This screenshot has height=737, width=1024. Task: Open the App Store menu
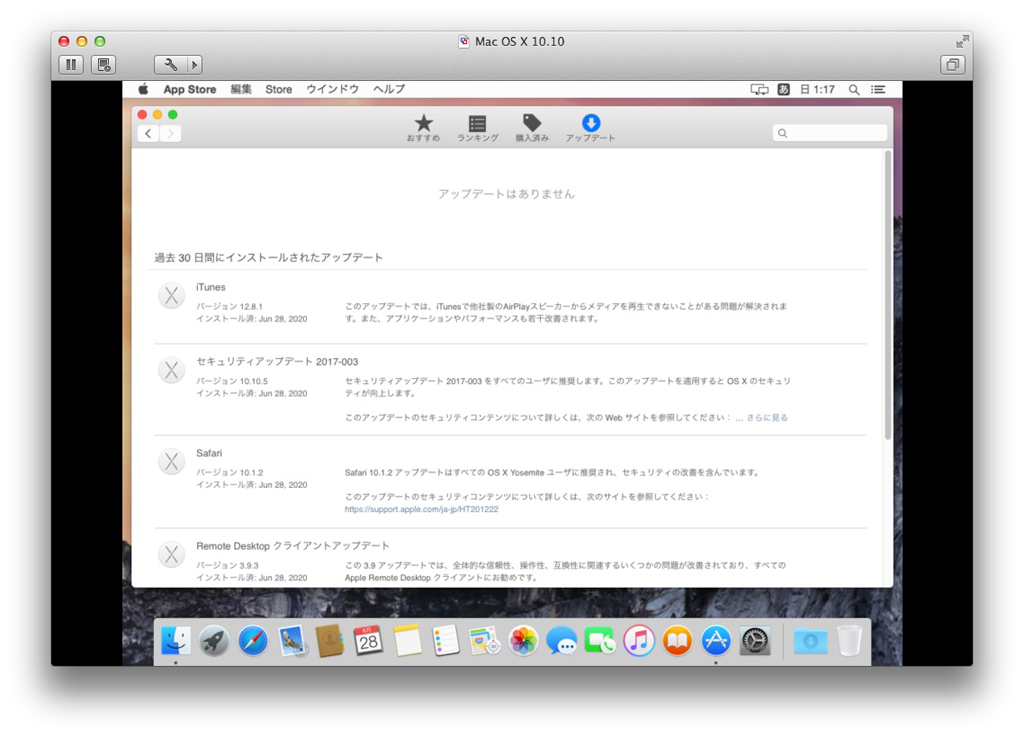pyautogui.click(x=189, y=89)
